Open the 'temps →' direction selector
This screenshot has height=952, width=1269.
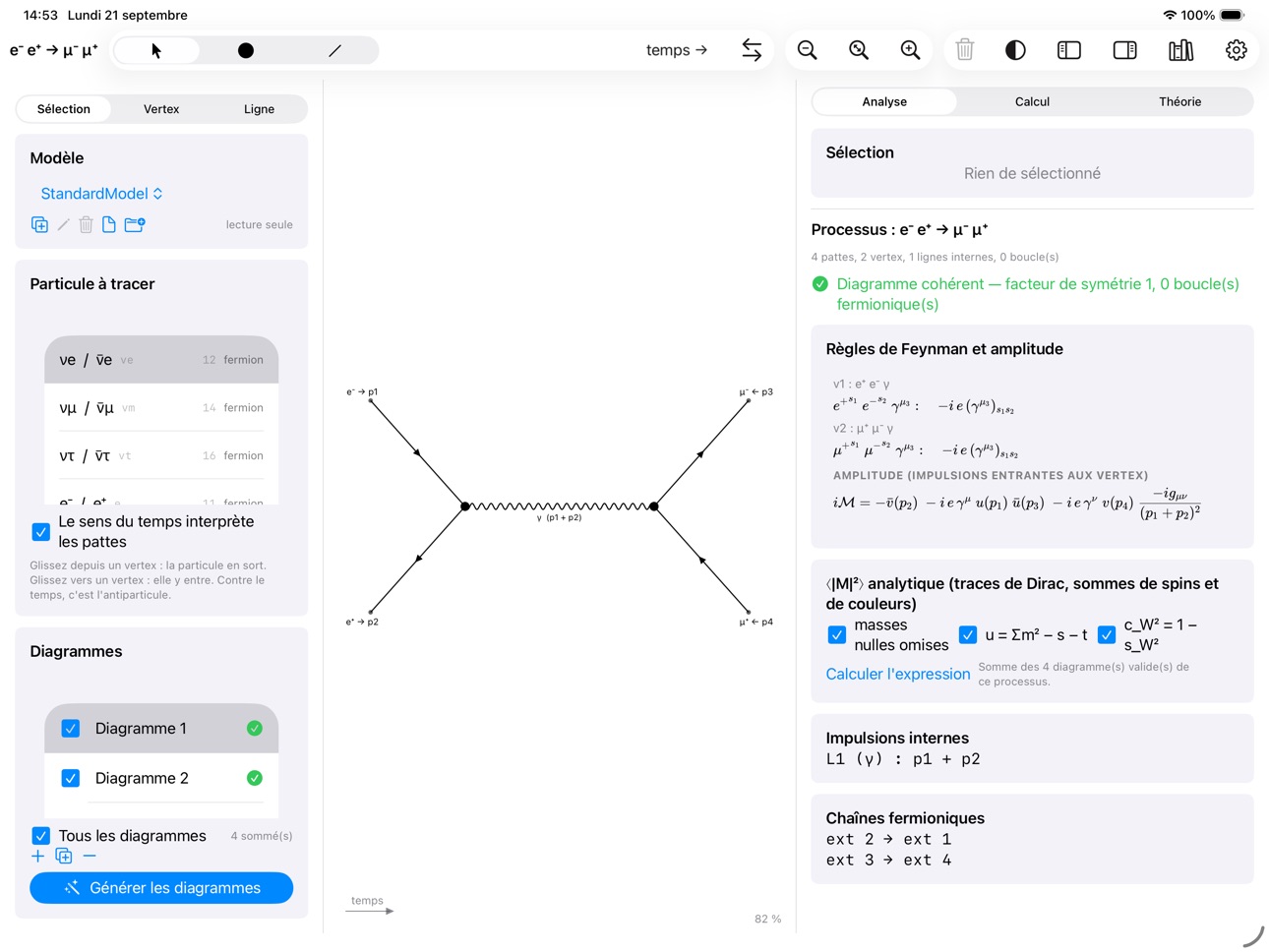pos(677,50)
